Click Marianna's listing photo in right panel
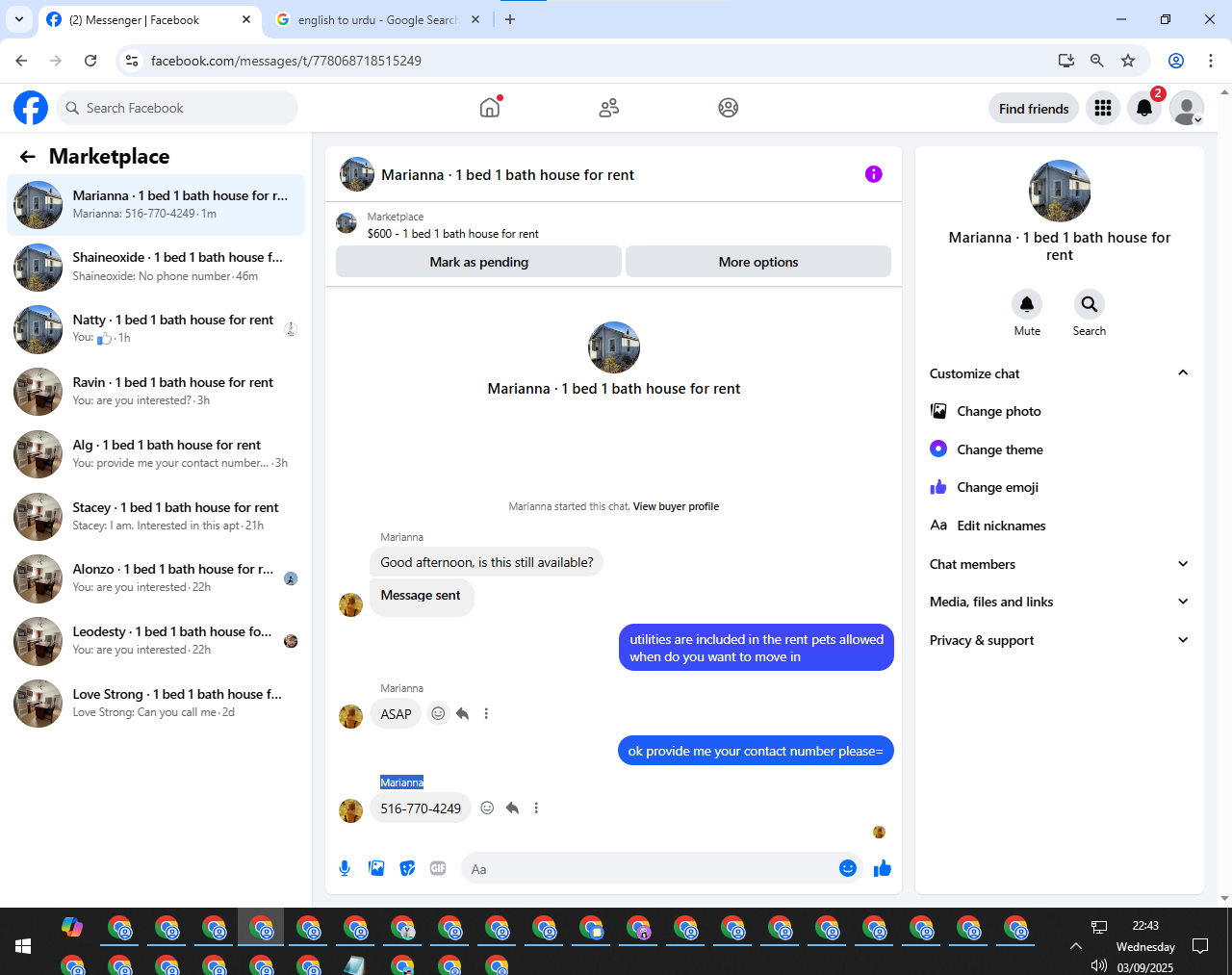 coord(1060,191)
